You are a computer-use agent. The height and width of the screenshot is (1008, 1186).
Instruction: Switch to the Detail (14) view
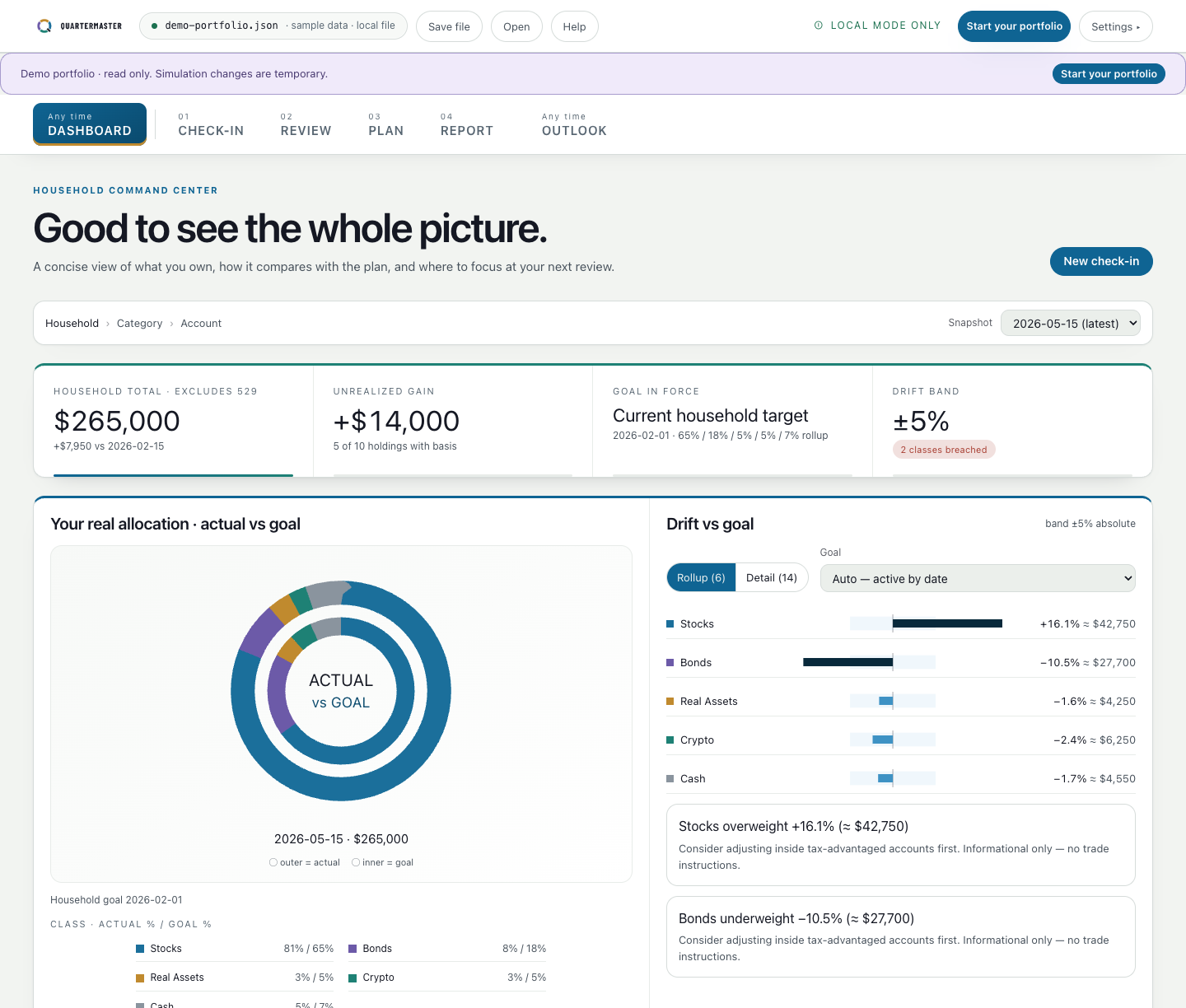[x=772, y=578]
